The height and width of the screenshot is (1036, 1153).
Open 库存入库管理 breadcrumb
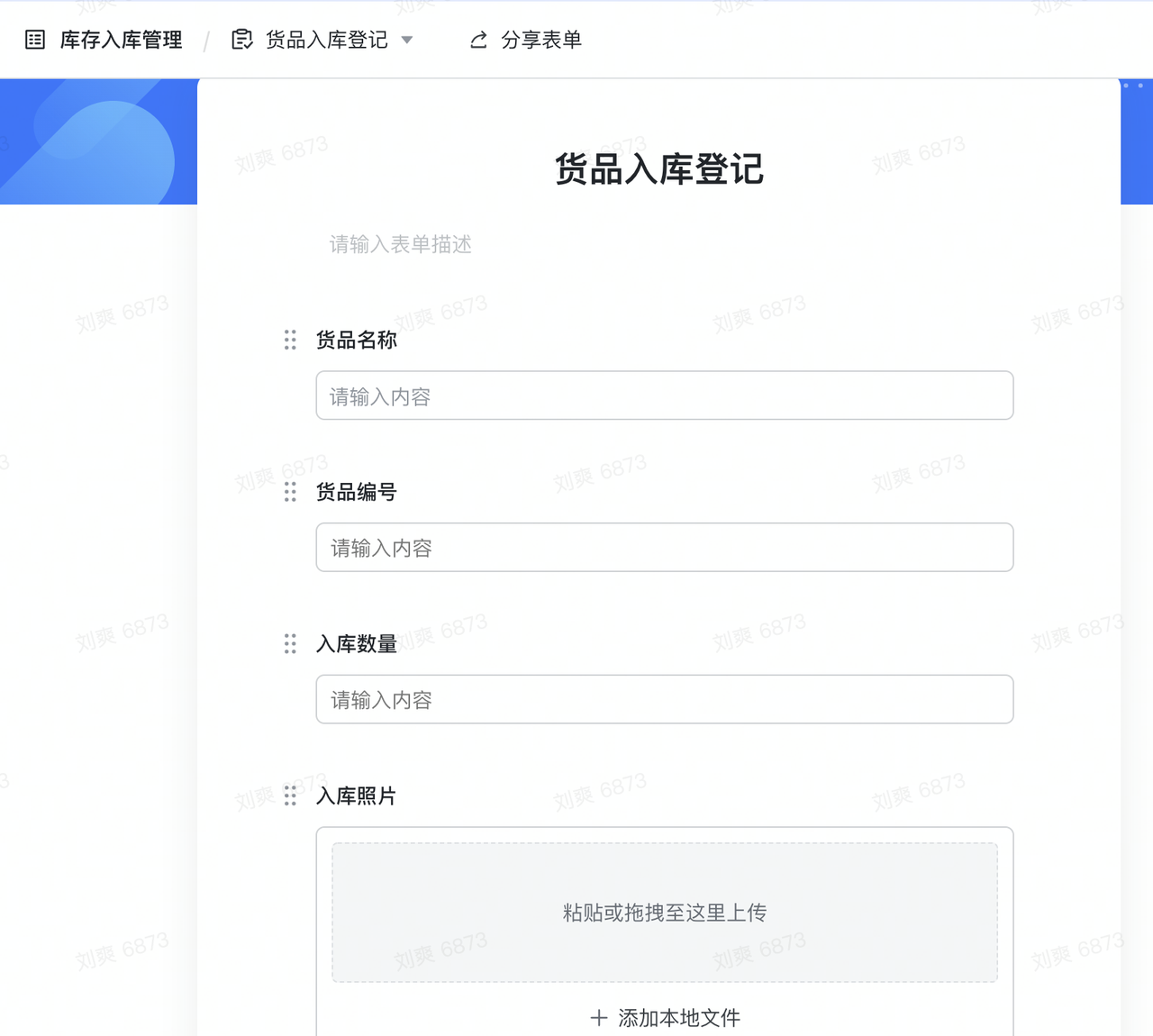click(x=121, y=40)
